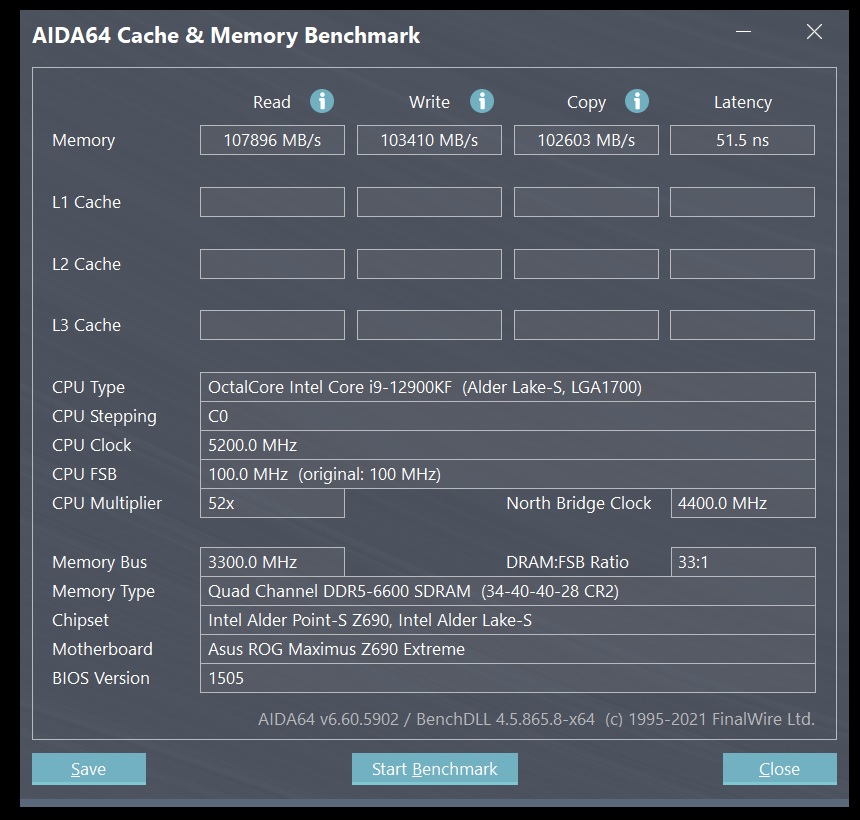Select the Memory Latency 51.5 ns field
This screenshot has height=820, width=860.
[742, 140]
